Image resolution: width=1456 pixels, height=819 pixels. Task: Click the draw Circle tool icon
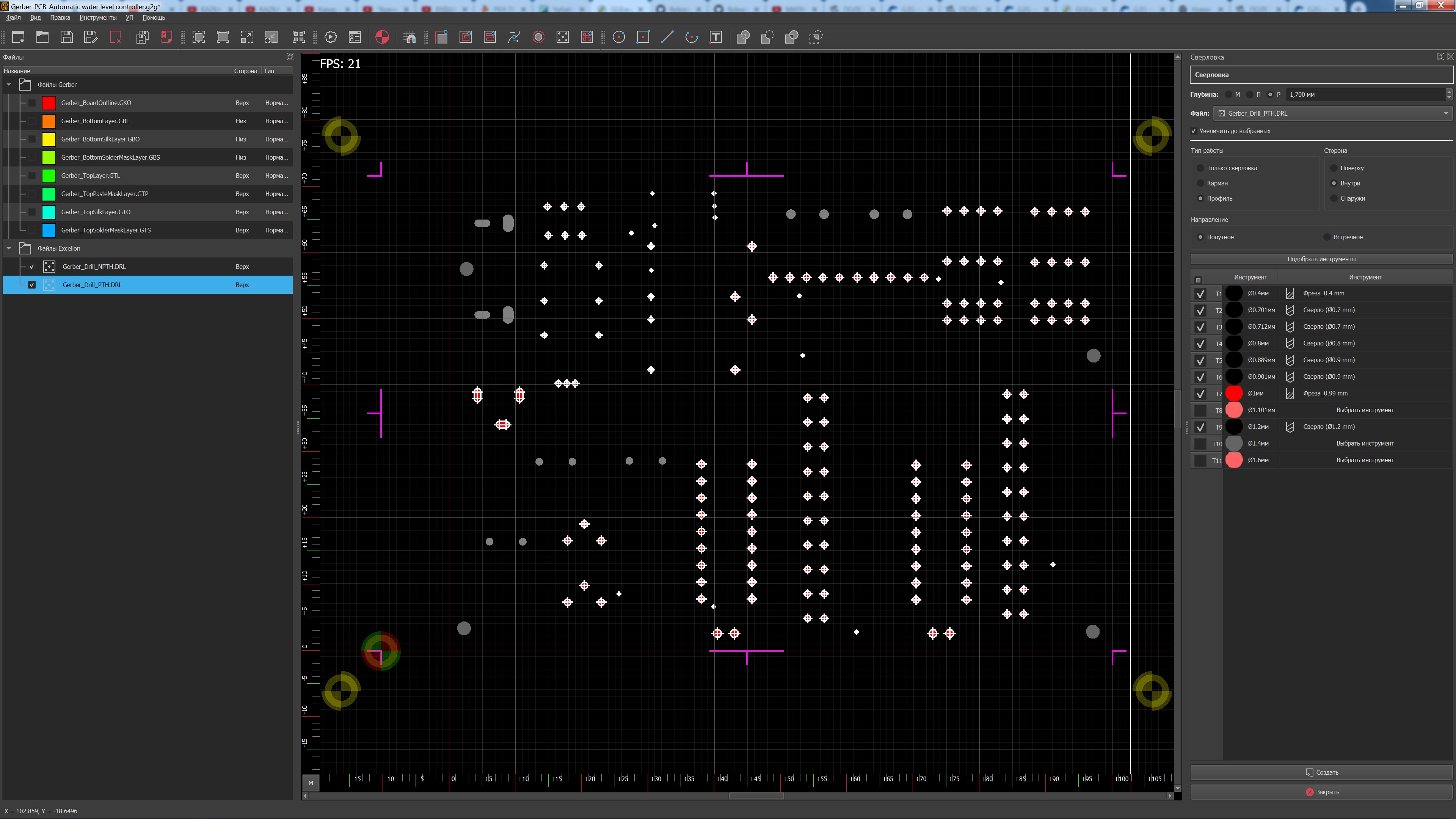619,37
